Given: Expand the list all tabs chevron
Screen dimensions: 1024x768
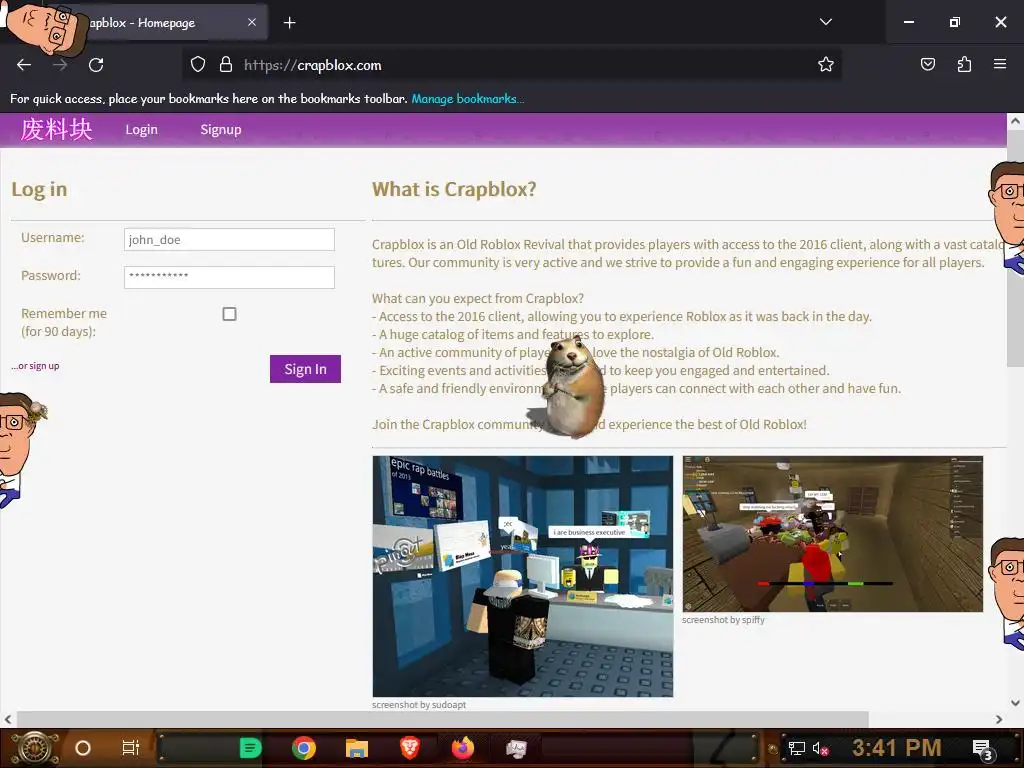Looking at the screenshot, I should point(825,22).
